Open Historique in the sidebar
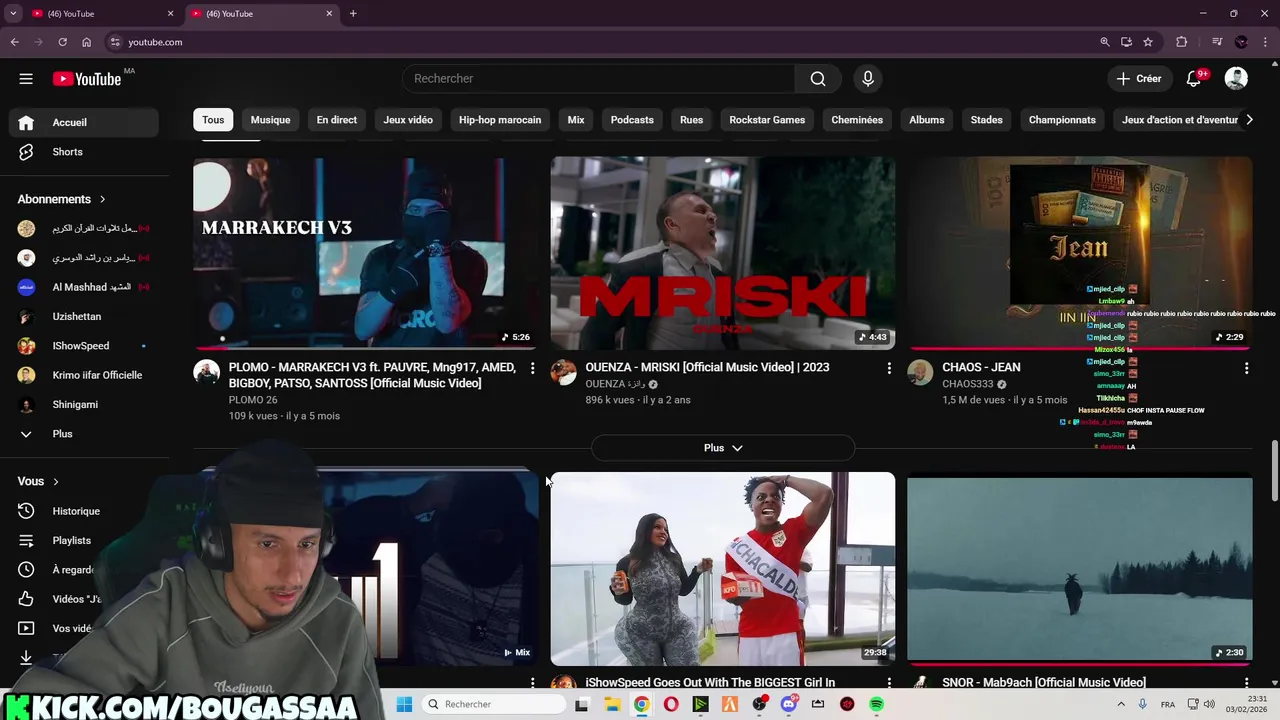Image resolution: width=1280 pixels, height=720 pixels. tap(83, 511)
